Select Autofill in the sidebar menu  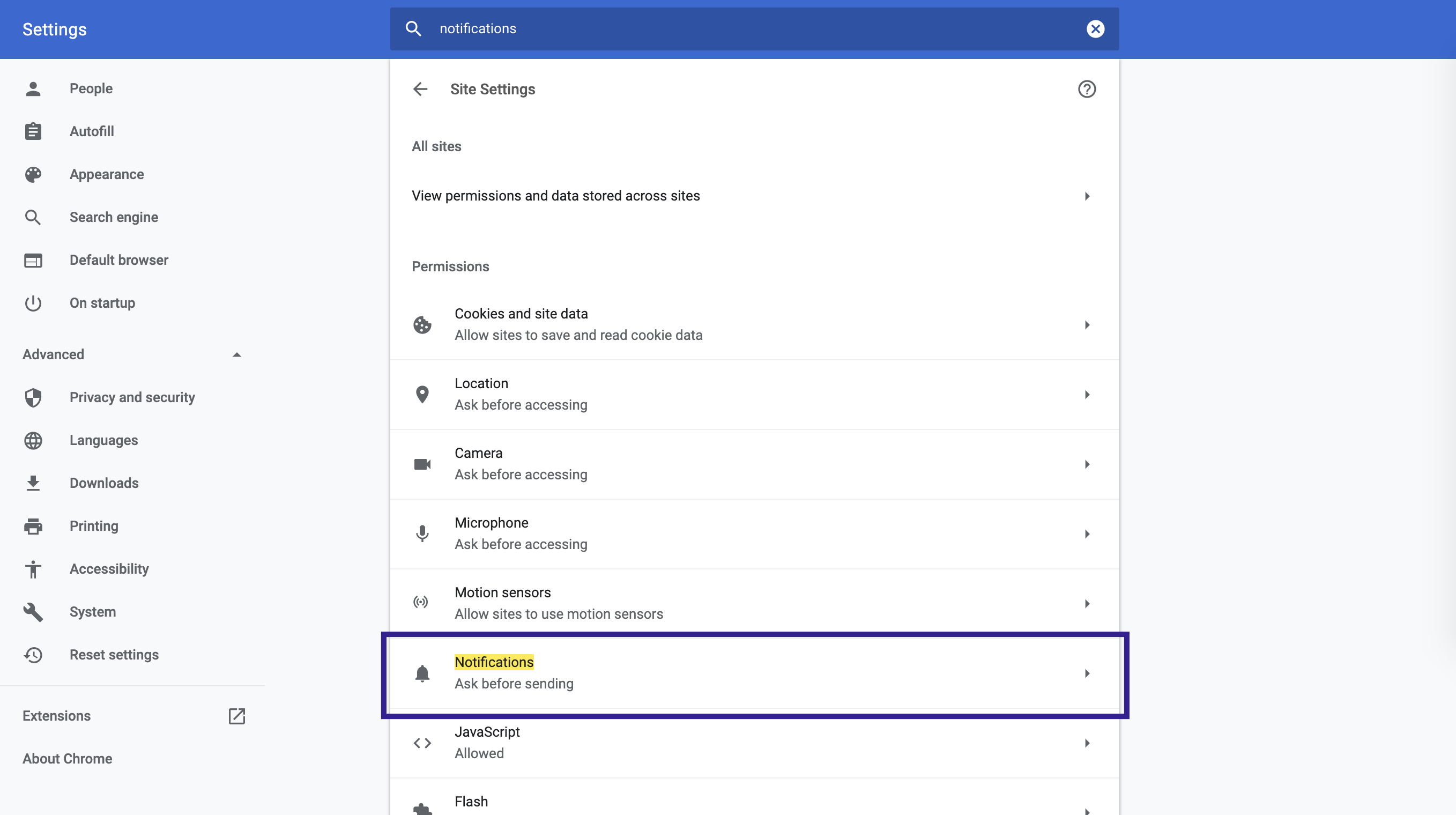tap(92, 132)
